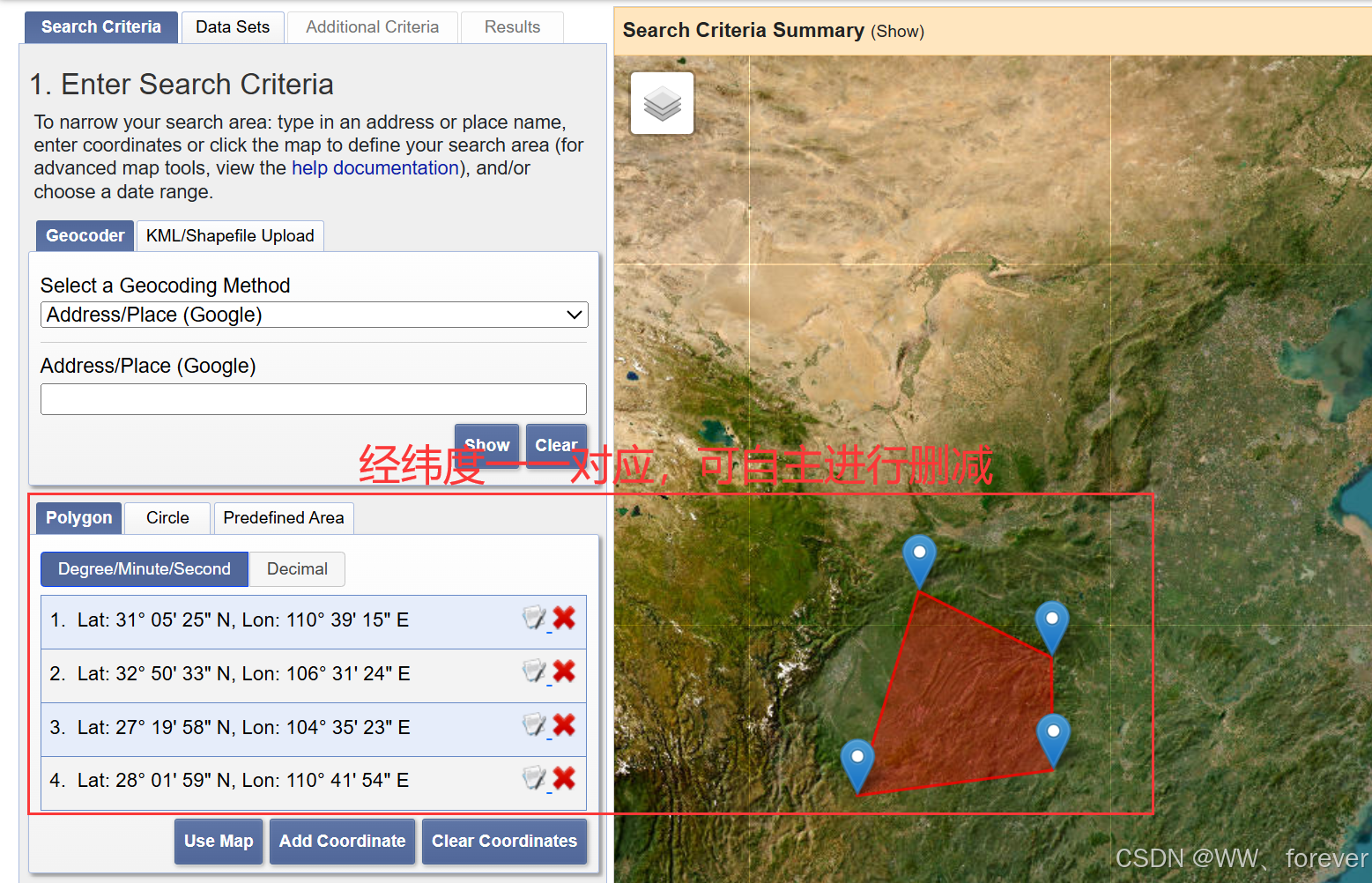Select the Geocoder tab
Viewport: 1372px width, 883px height.
coord(85,235)
